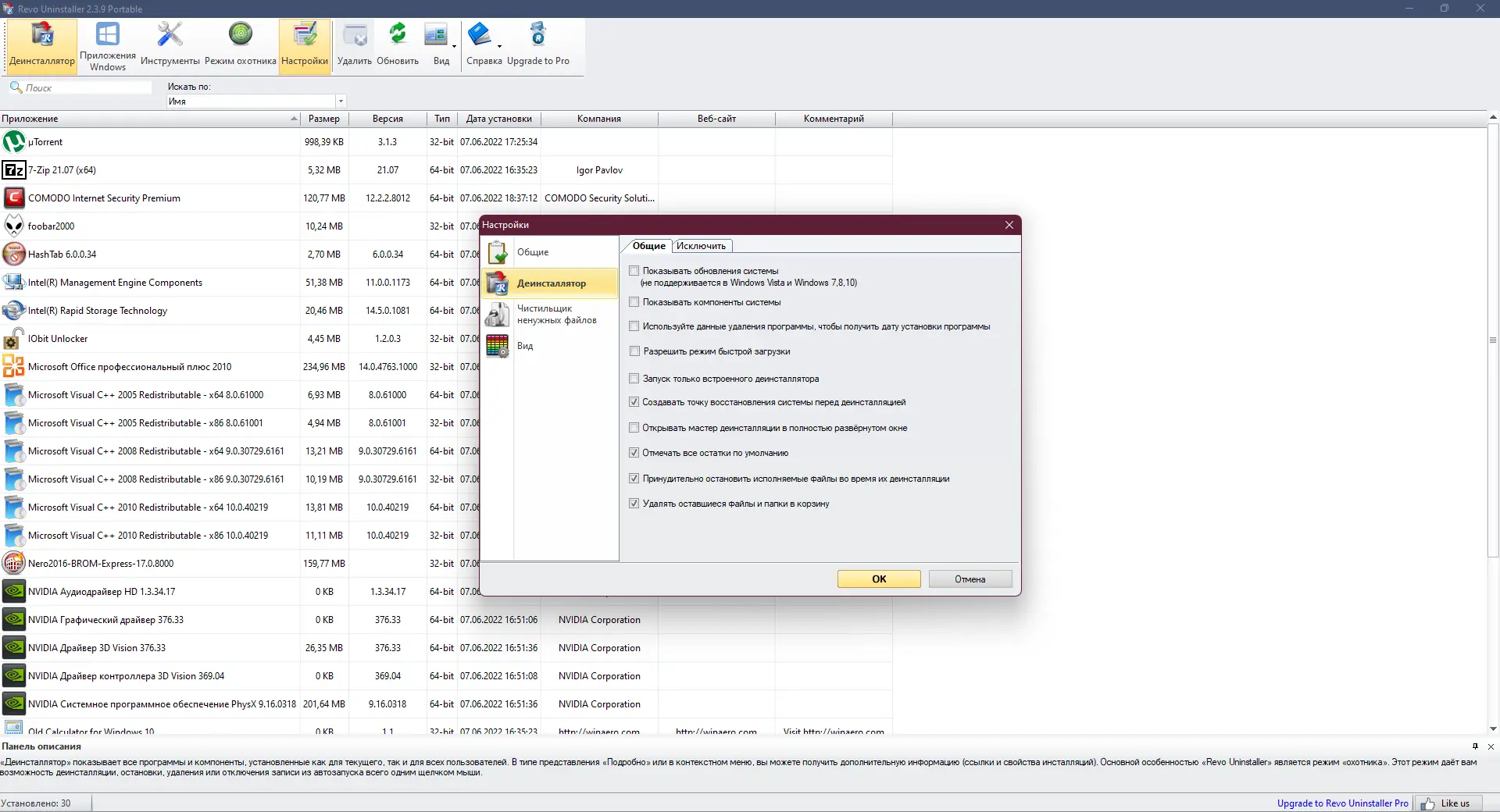
Task: Click the search magnifier icon
Action: click(x=16, y=87)
